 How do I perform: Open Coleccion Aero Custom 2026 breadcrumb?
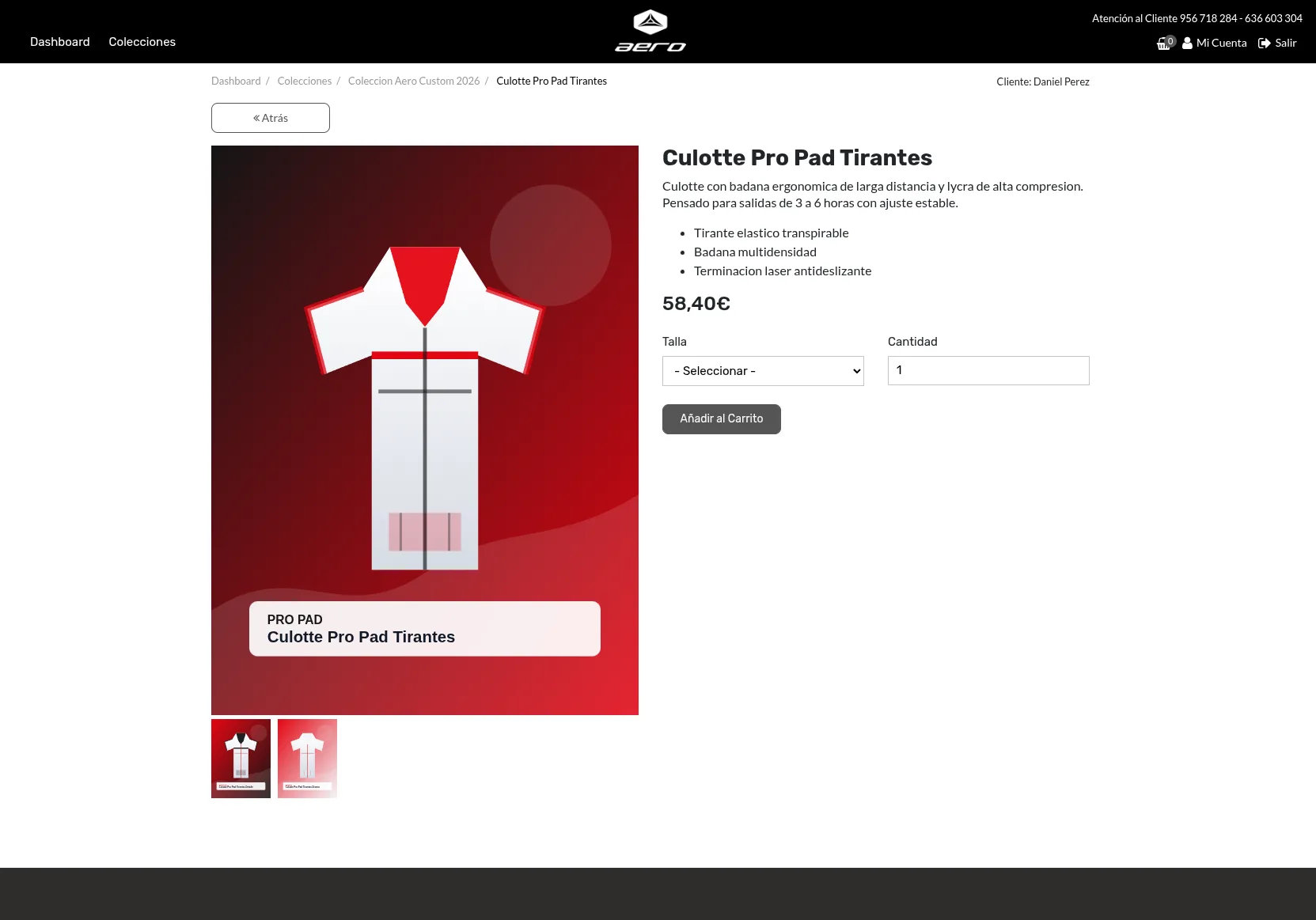pyautogui.click(x=414, y=81)
